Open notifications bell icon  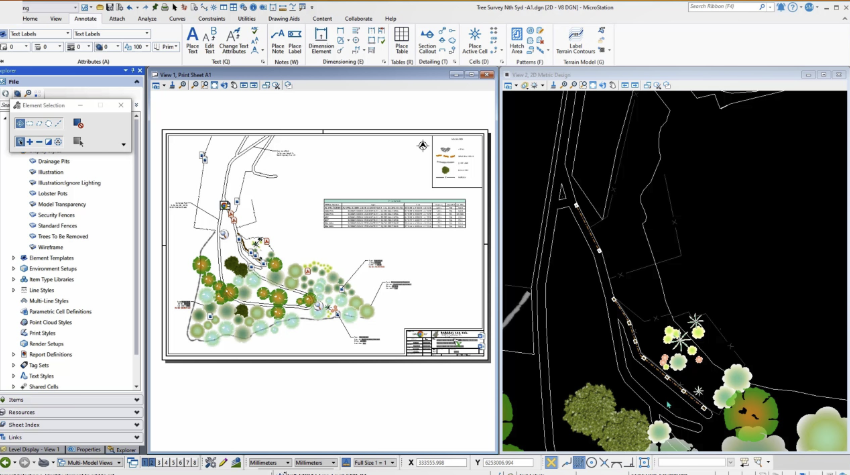click(781, 7)
